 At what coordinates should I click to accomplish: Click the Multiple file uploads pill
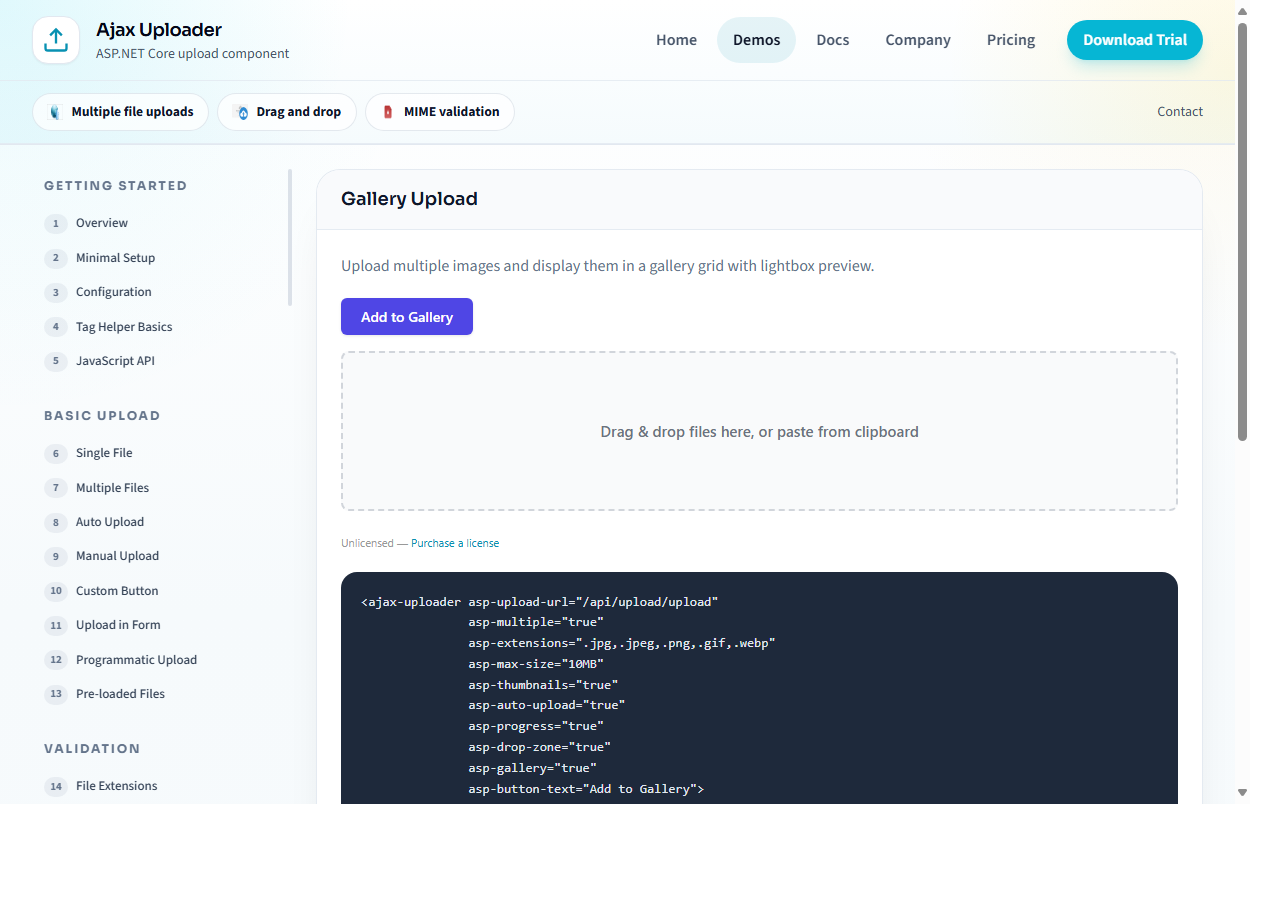[x=121, y=112]
